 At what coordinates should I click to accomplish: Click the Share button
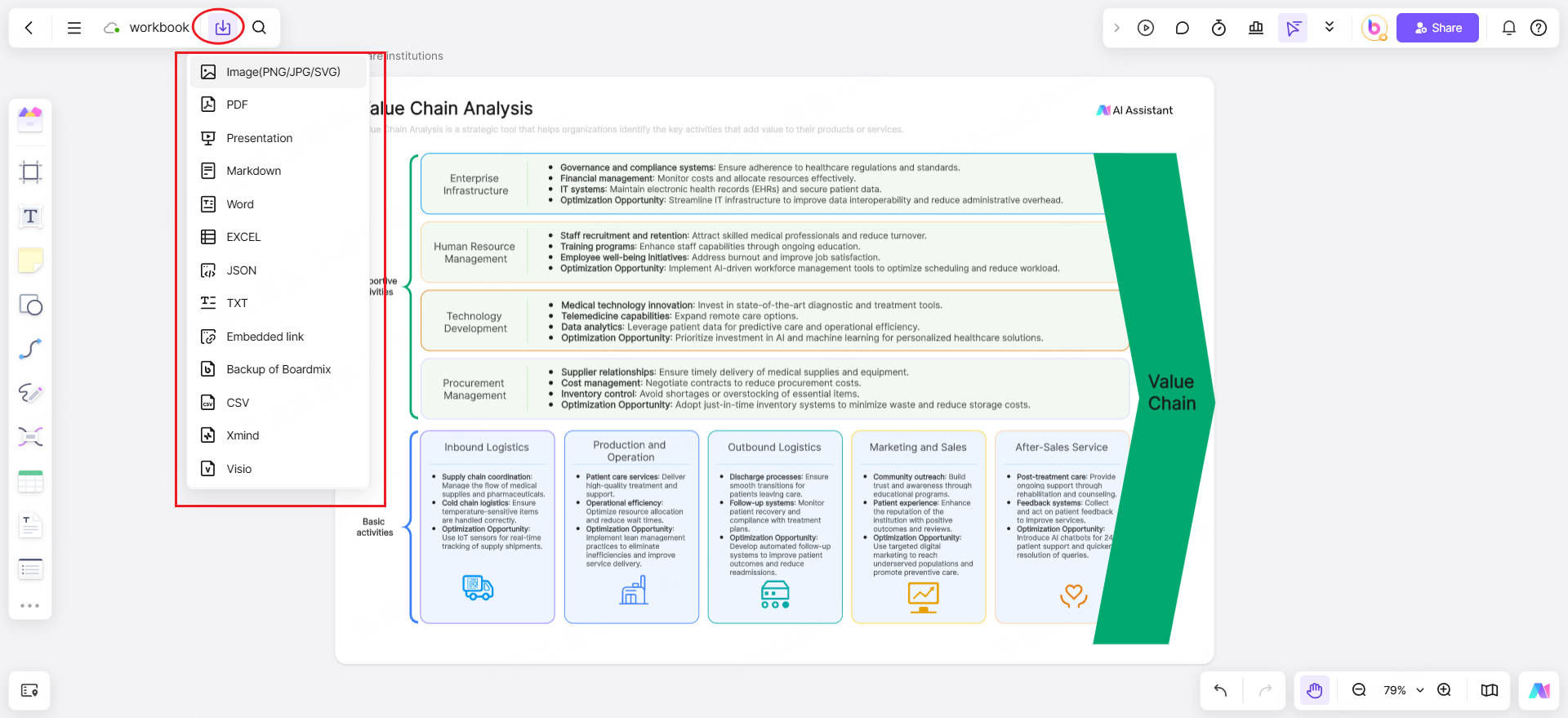(1437, 28)
